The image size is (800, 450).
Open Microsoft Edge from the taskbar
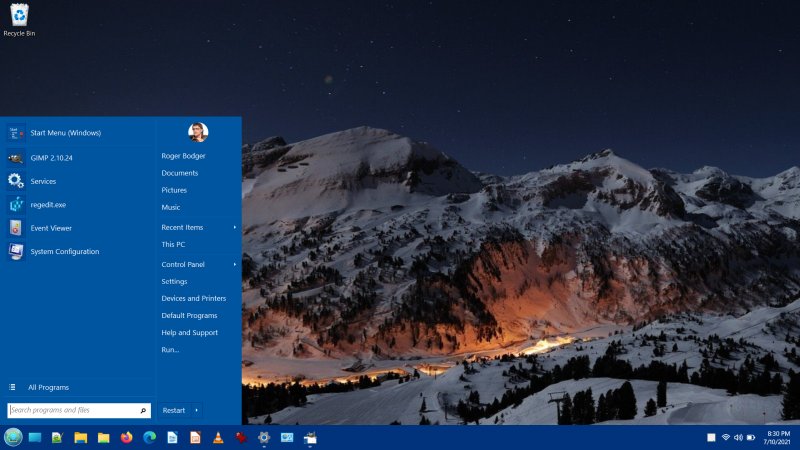tap(149, 437)
